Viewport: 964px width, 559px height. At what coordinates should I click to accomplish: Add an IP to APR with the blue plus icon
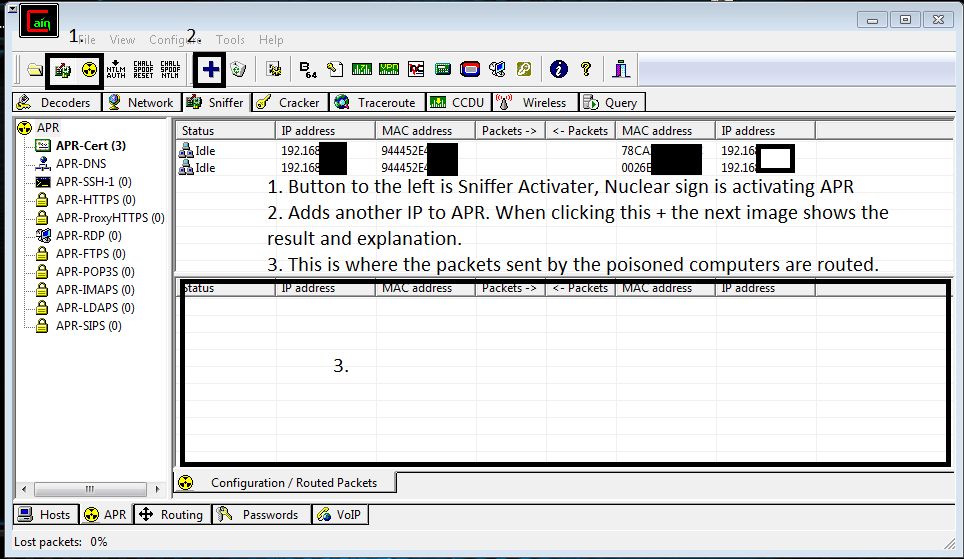210,69
